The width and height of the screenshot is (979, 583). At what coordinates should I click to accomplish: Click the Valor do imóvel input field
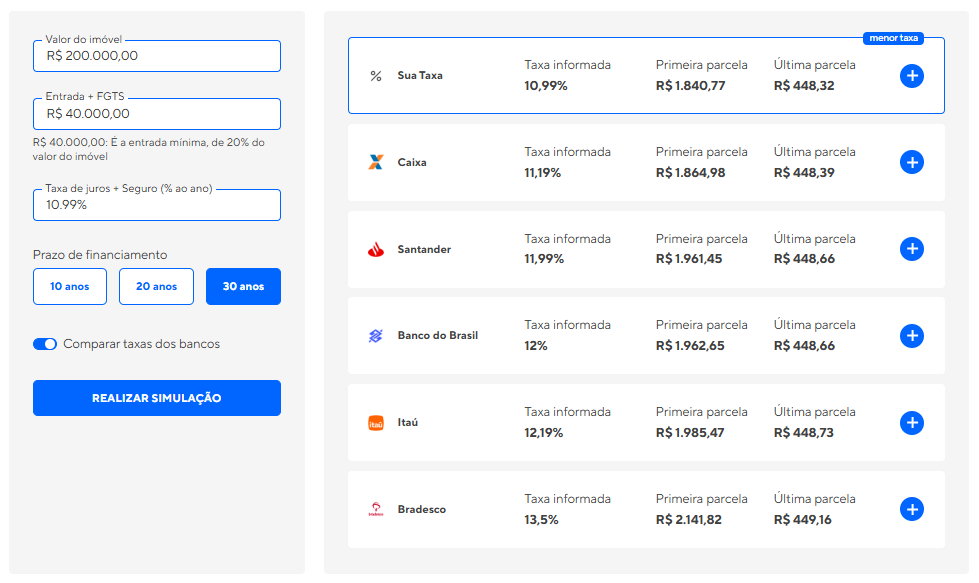pos(156,57)
